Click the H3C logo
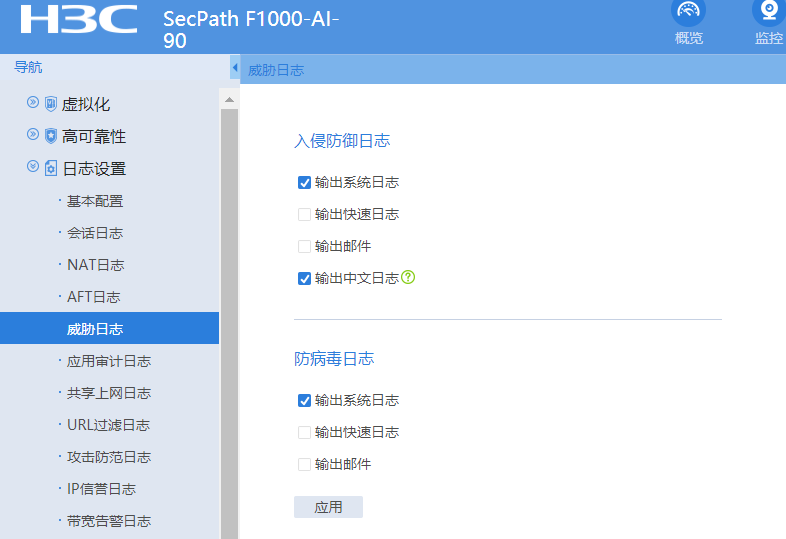This screenshot has height=539, width=786. [78, 19]
